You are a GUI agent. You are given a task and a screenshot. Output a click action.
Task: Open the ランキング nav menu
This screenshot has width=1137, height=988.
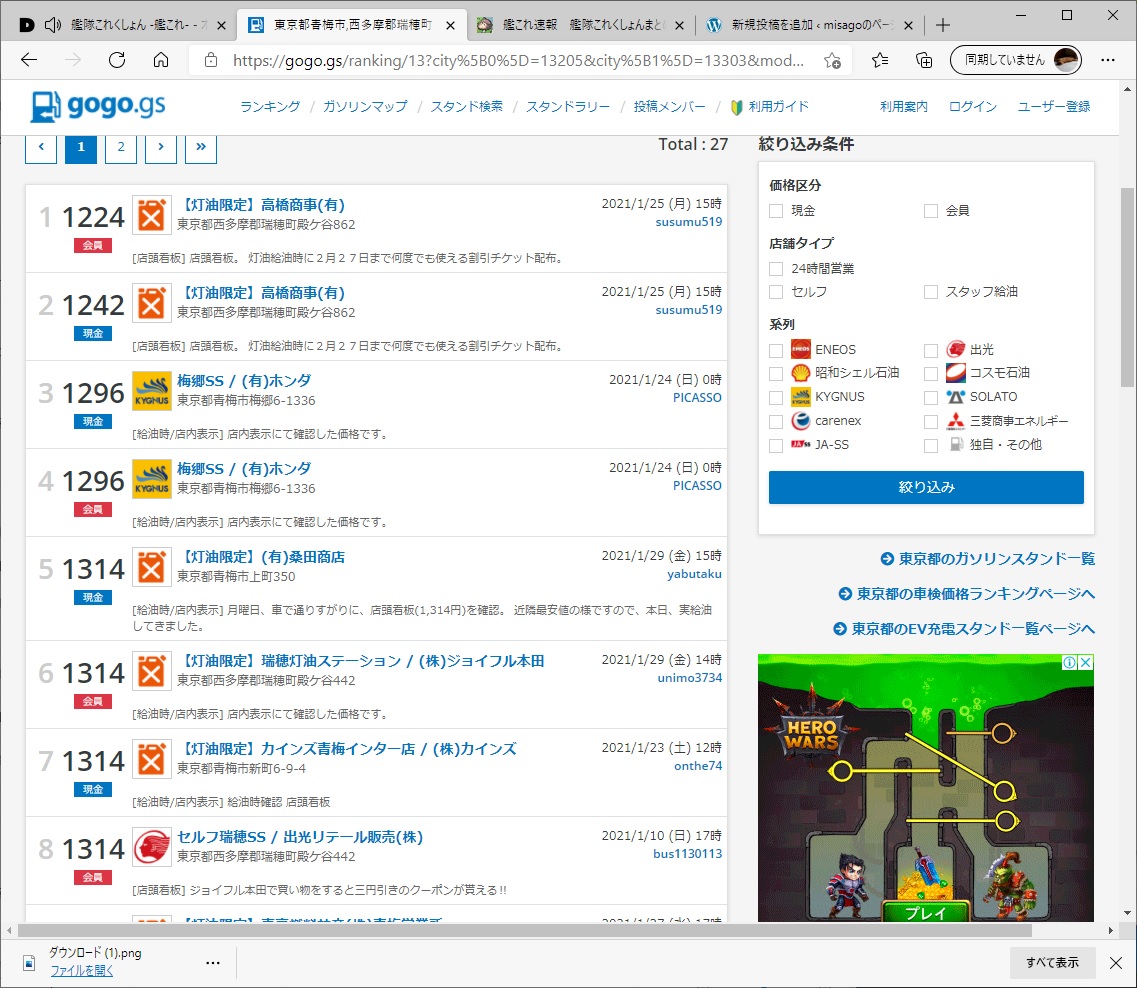pyautogui.click(x=270, y=107)
